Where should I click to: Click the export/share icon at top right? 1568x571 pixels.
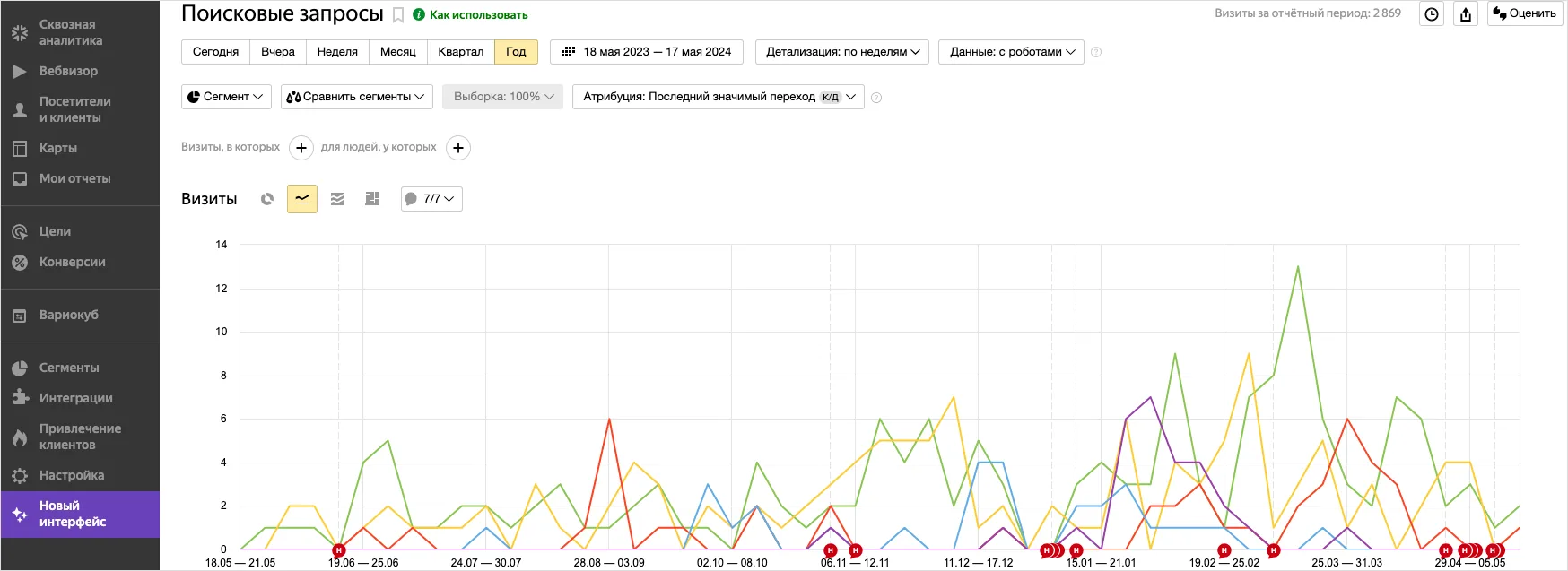pos(1466,14)
